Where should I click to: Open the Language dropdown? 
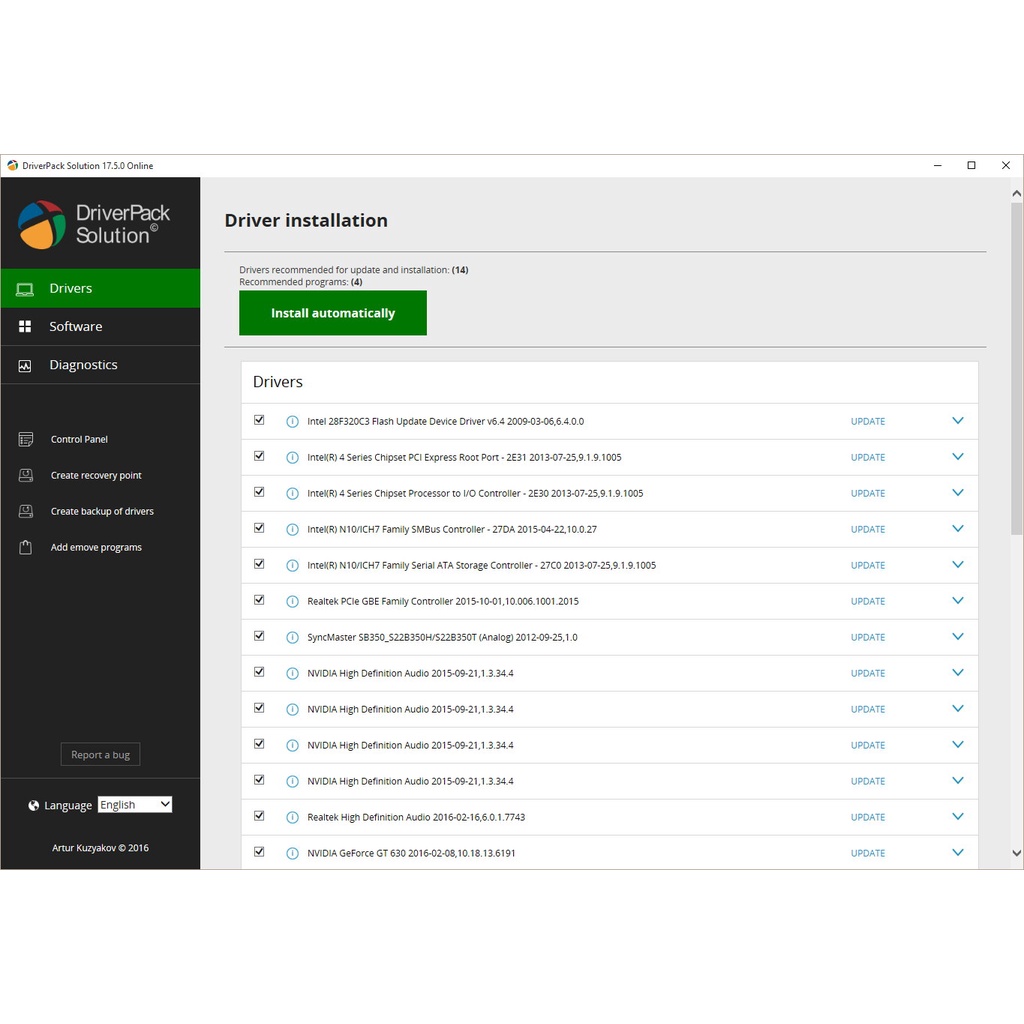[135, 805]
